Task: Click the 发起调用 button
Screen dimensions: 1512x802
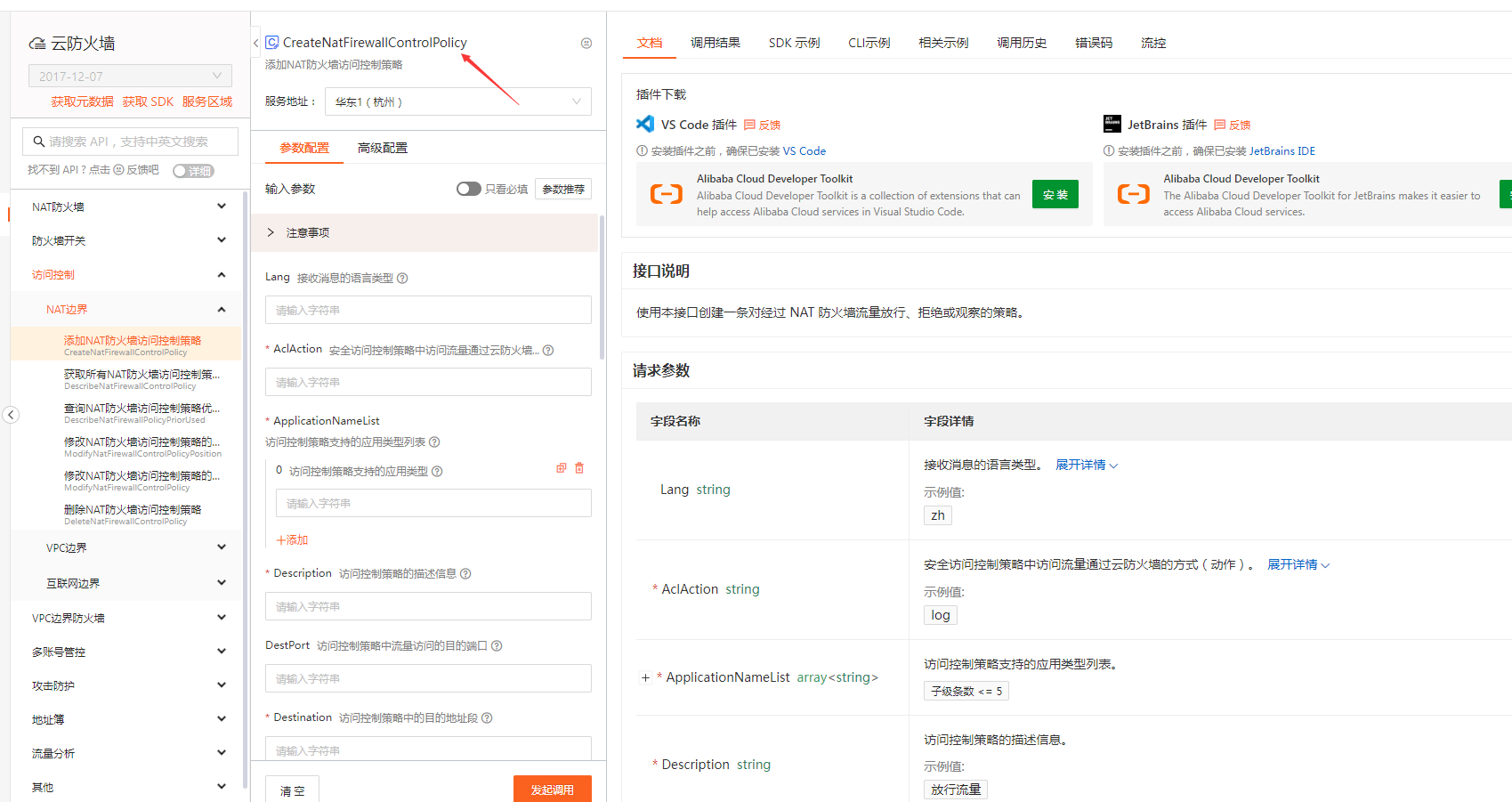Action: (553, 790)
